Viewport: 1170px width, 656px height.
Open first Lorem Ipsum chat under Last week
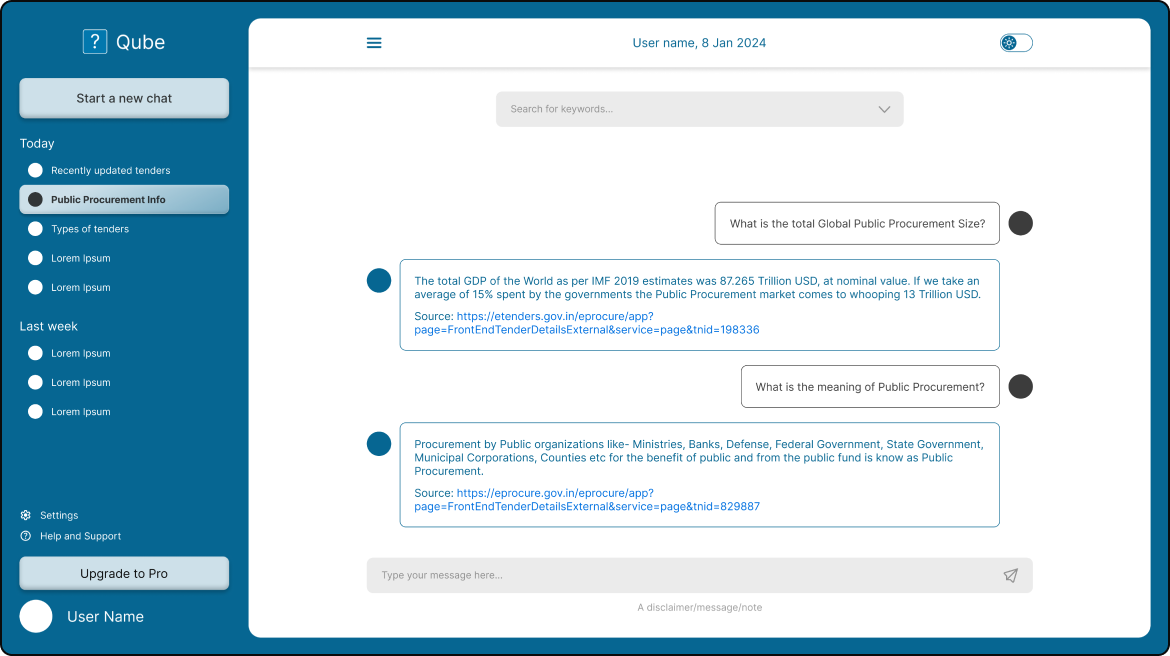click(80, 353)
